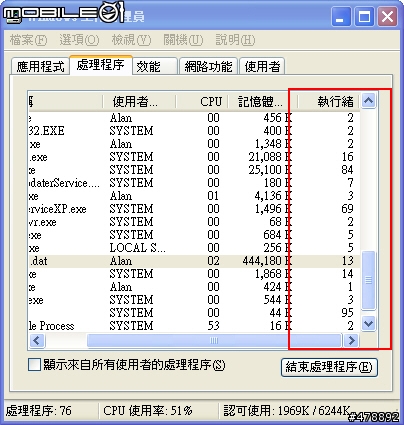The height and width of the screenshot is (425, 404).
Task: Select the vr.exe process row
Action: (x=195, y=222)
